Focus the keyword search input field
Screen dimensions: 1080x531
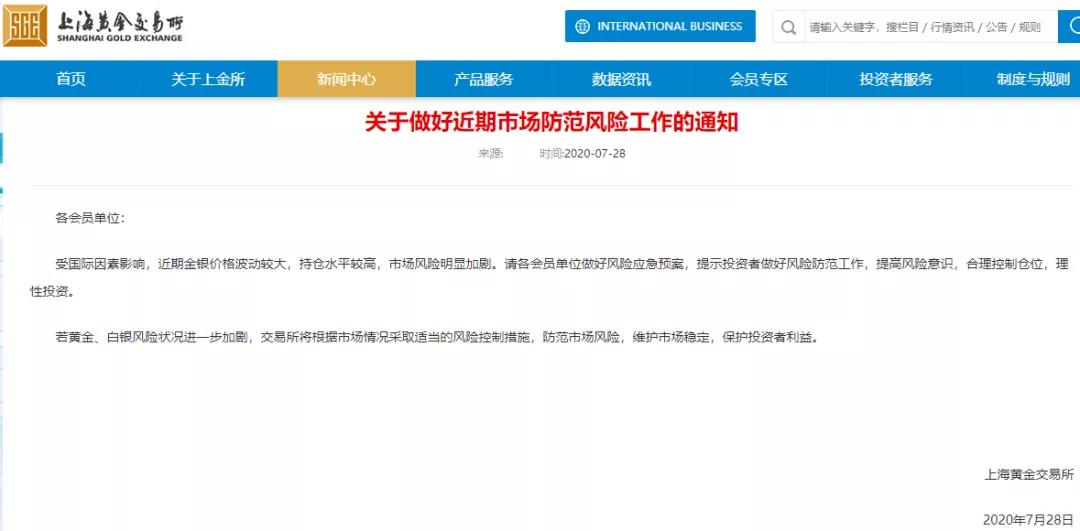pyautogui.click(x=931, y=27)
